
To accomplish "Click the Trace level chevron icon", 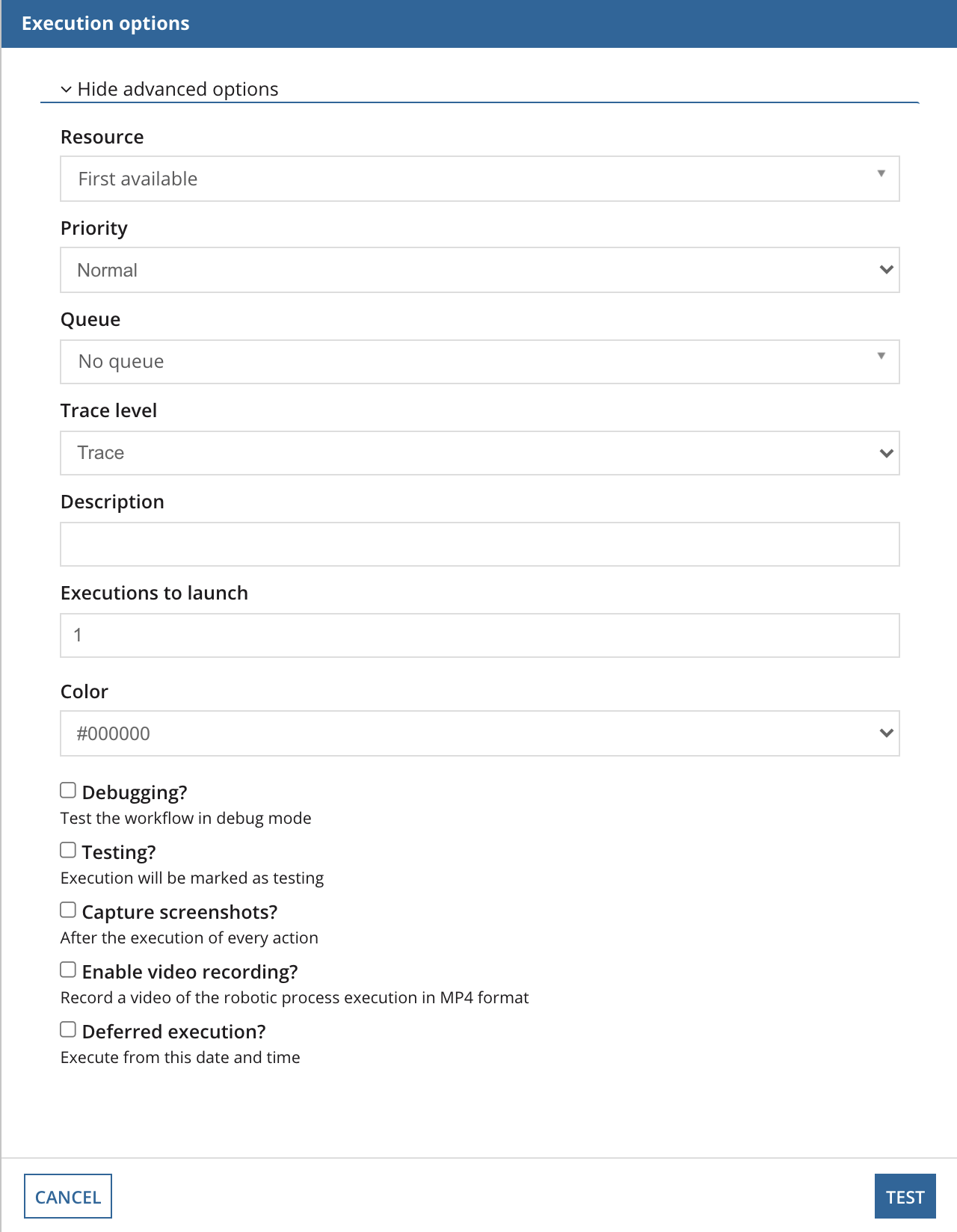I will pyautogui.click(x=885, y=452).
